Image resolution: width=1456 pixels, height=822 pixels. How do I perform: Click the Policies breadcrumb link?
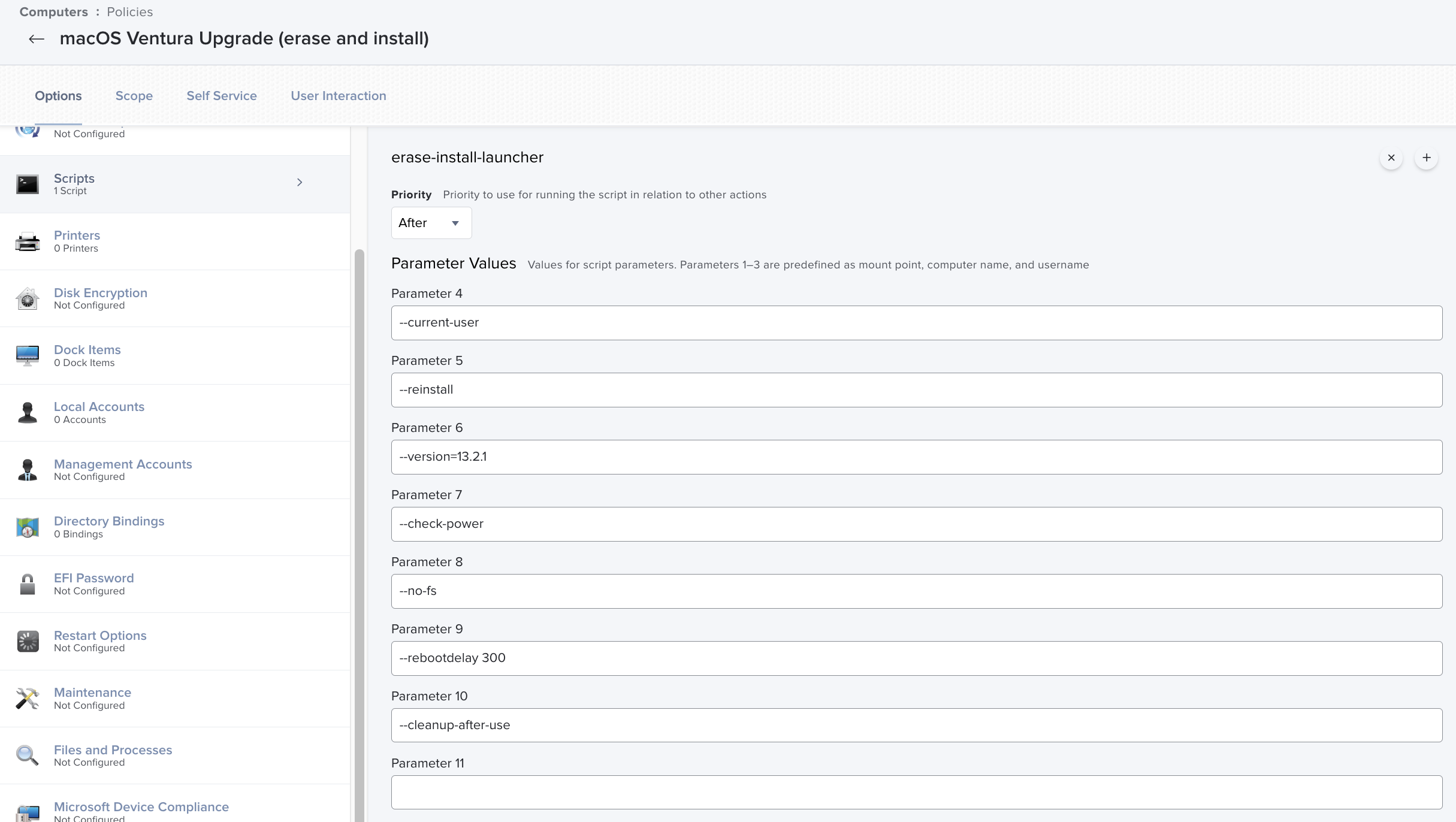(129, 11)
